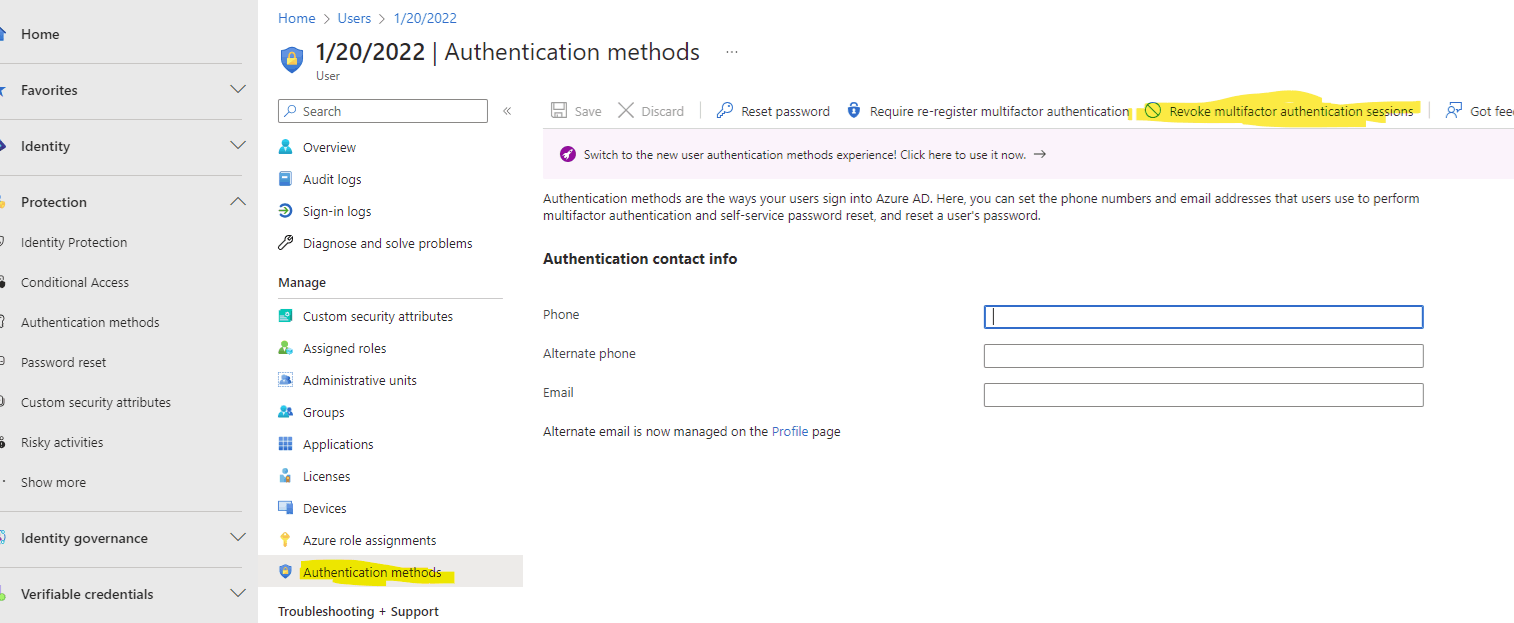This screenshot has width=1514, height=623.
Task: Click the Alternate phone input field
Action: coord(1203,356)
